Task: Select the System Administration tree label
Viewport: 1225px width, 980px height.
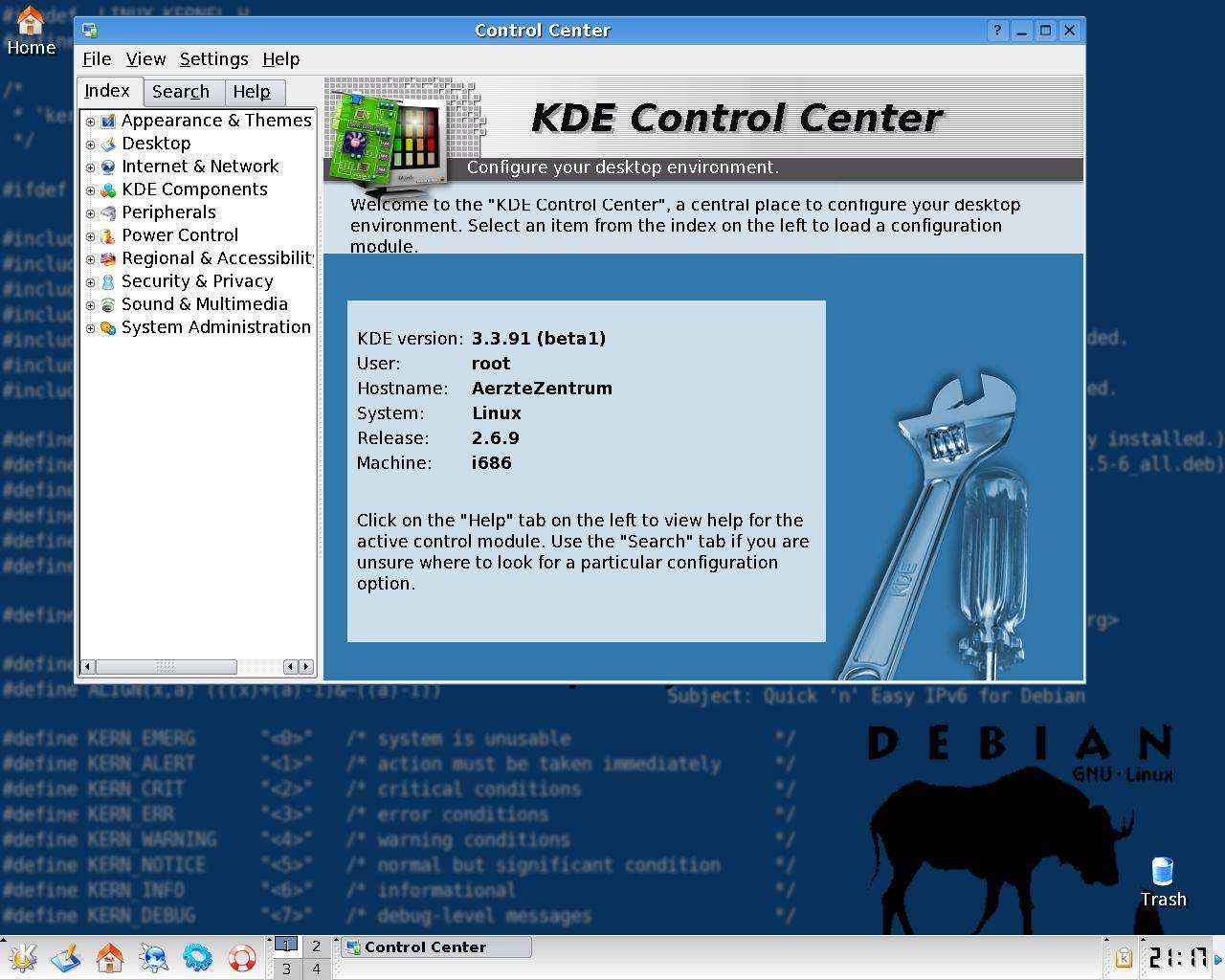Action: coord(216,327)
